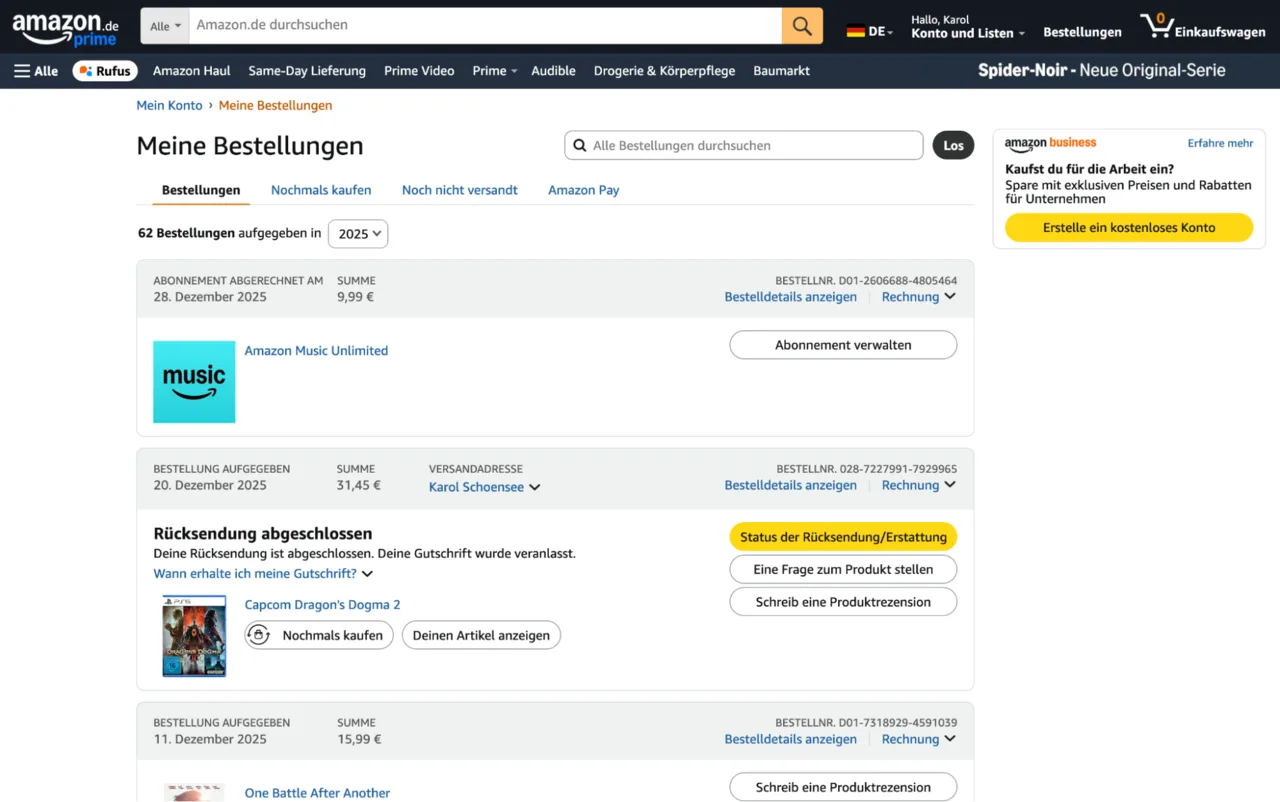Open the Prime Video nav item
Viewport: 1280px width, 802px height.
point(419,71)
